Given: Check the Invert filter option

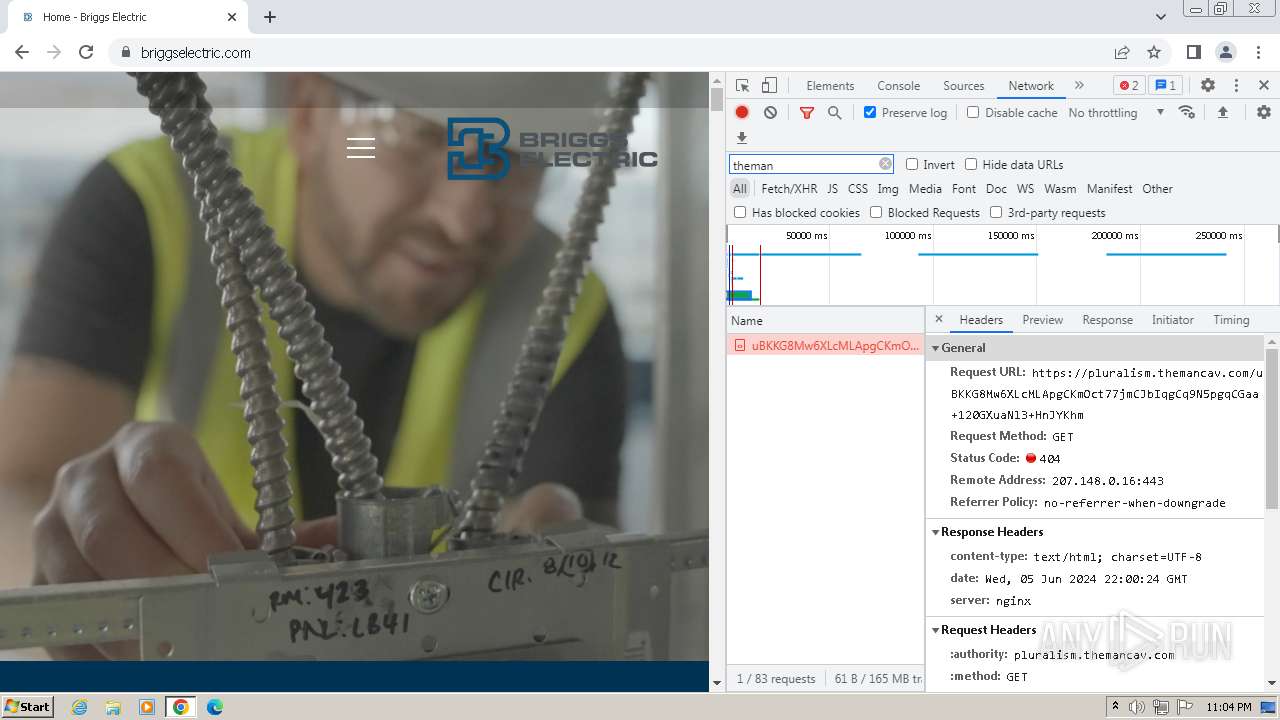Looking at the screenshot, I should [x=912, y=164].
